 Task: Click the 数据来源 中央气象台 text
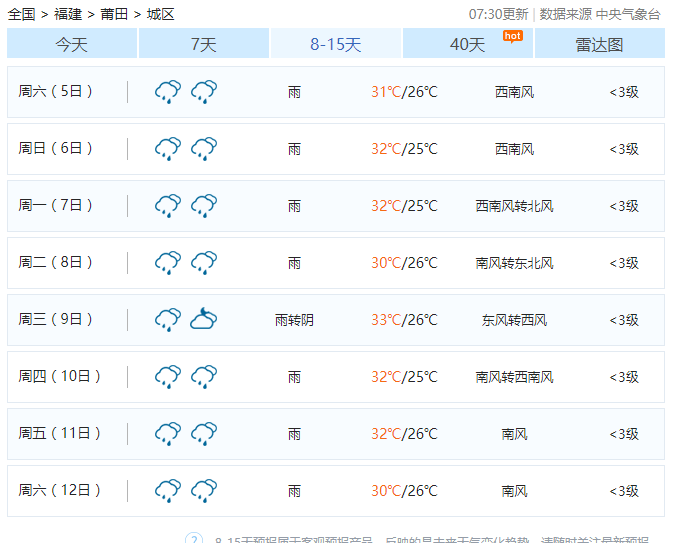tap(600, 14)
